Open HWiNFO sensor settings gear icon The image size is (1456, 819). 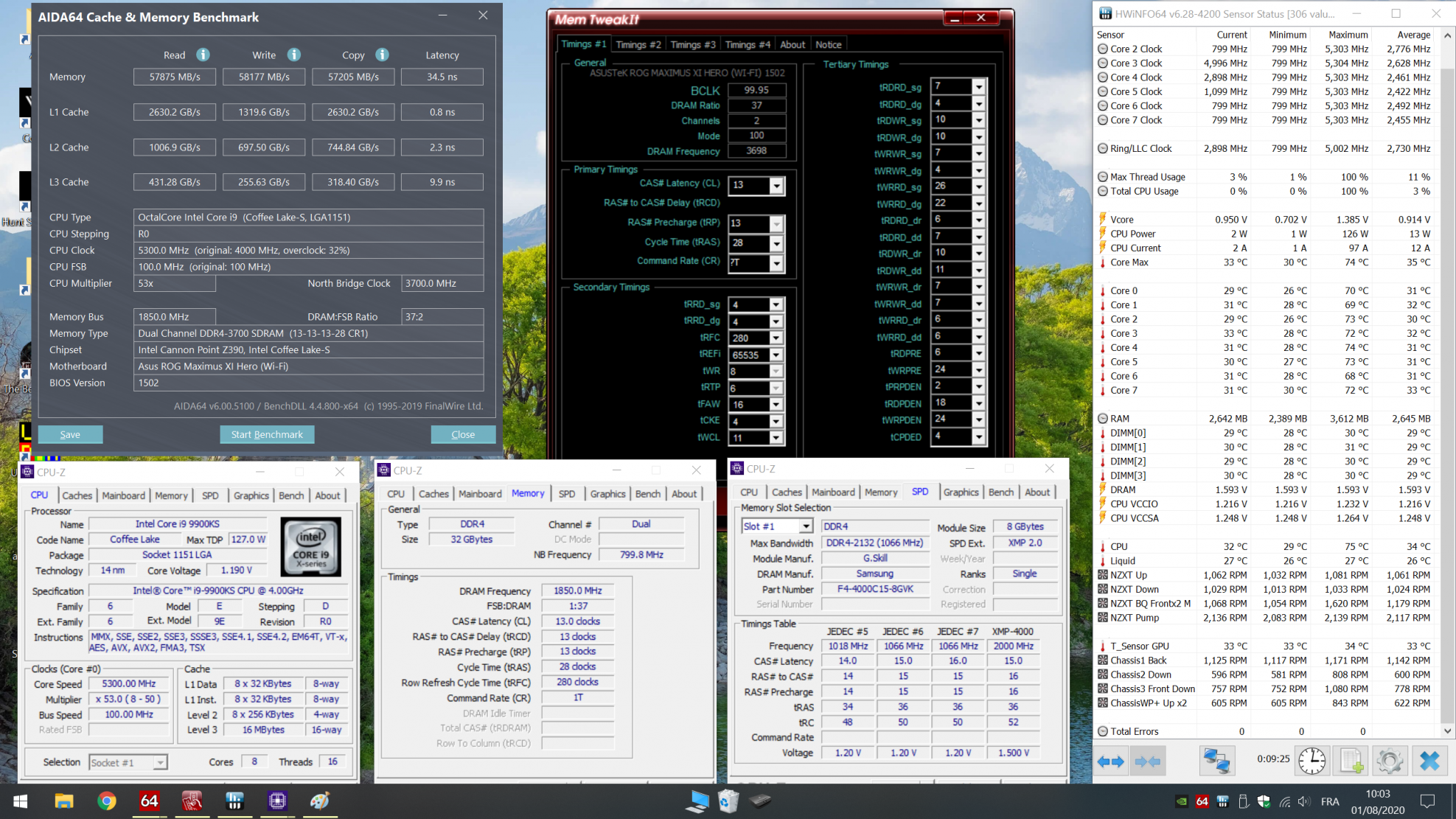click(1390, 761)
